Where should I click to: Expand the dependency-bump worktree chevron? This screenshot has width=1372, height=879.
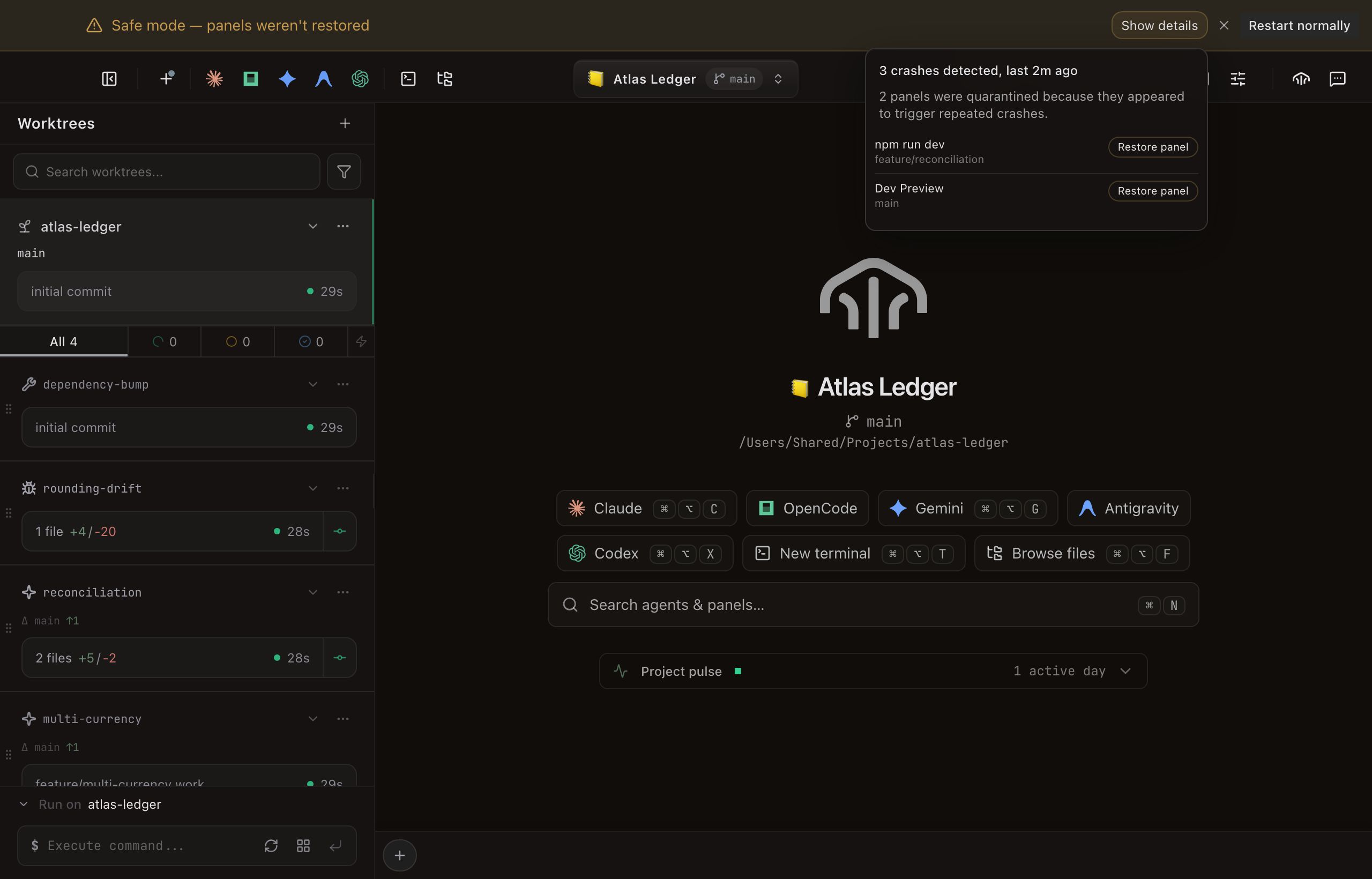click(x=313, y=384)
